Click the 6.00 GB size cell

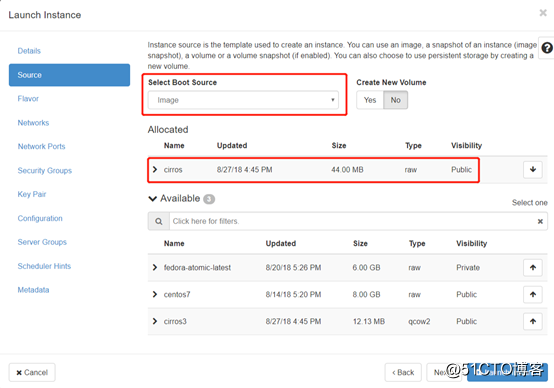tap(366, 268)
